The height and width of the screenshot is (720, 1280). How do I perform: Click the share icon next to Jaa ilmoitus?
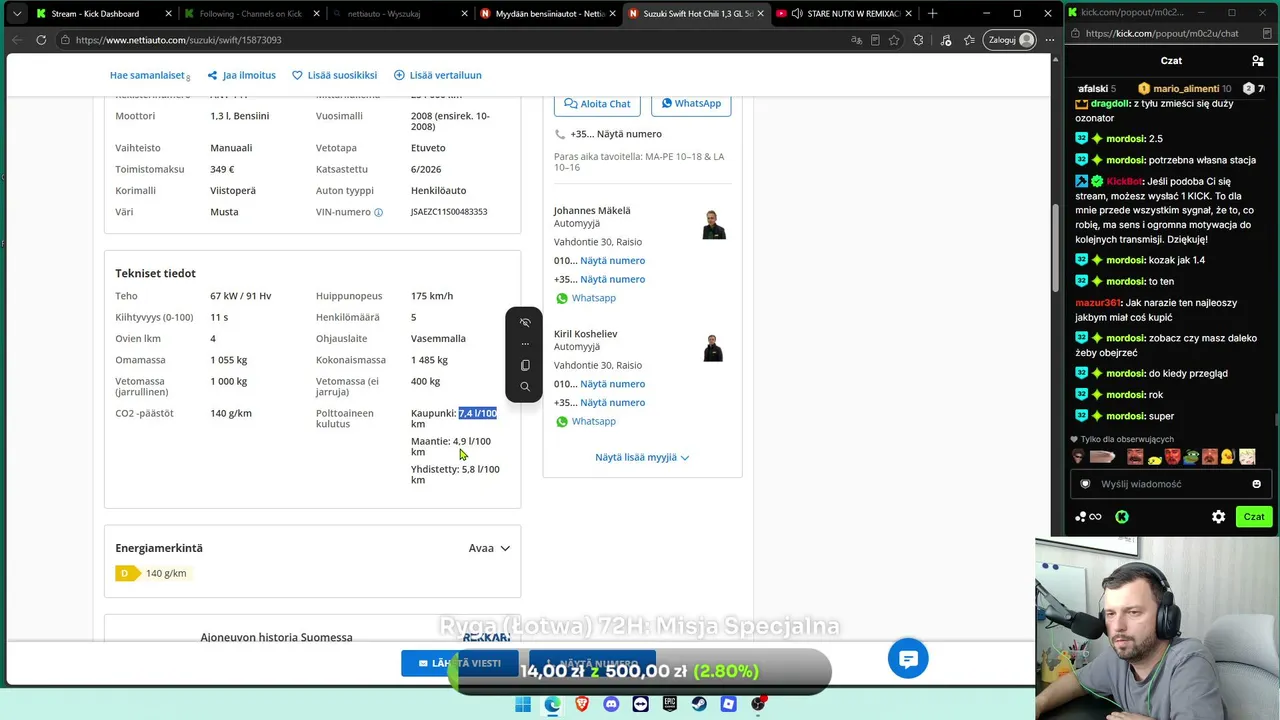[x=212, y=75]
